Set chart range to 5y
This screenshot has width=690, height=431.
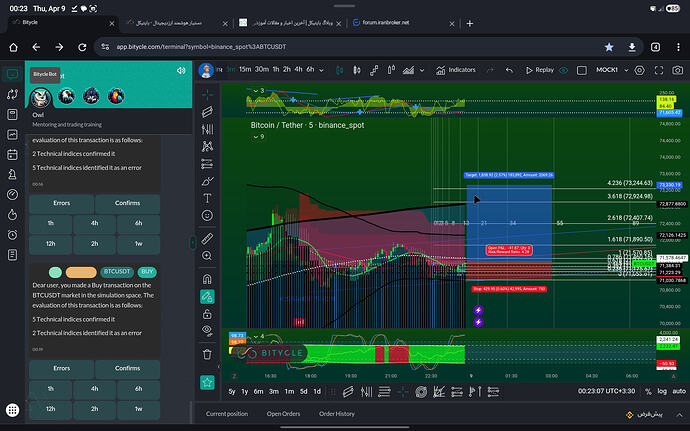point(232,391)
